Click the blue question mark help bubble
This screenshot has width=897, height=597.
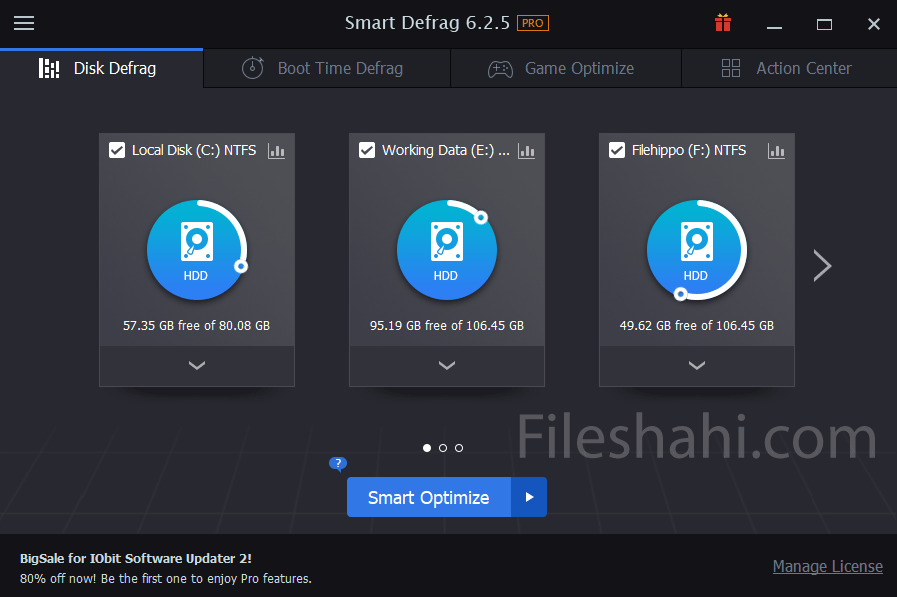[x=338, y=463]
